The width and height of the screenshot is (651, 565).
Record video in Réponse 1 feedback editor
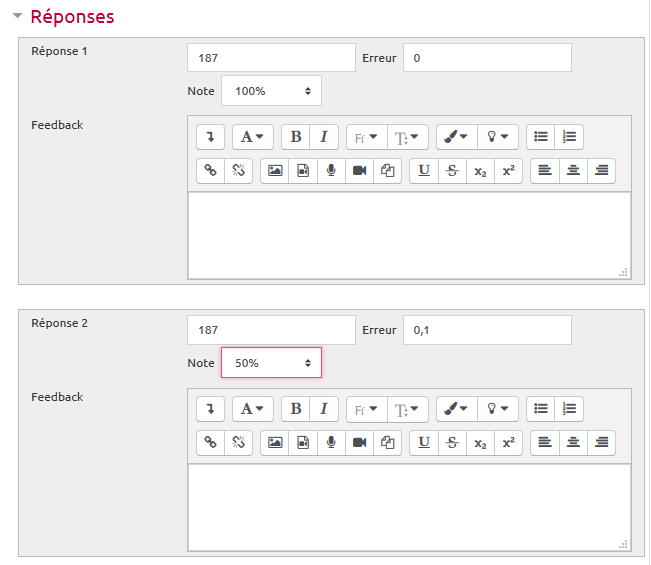pos(359,171)
